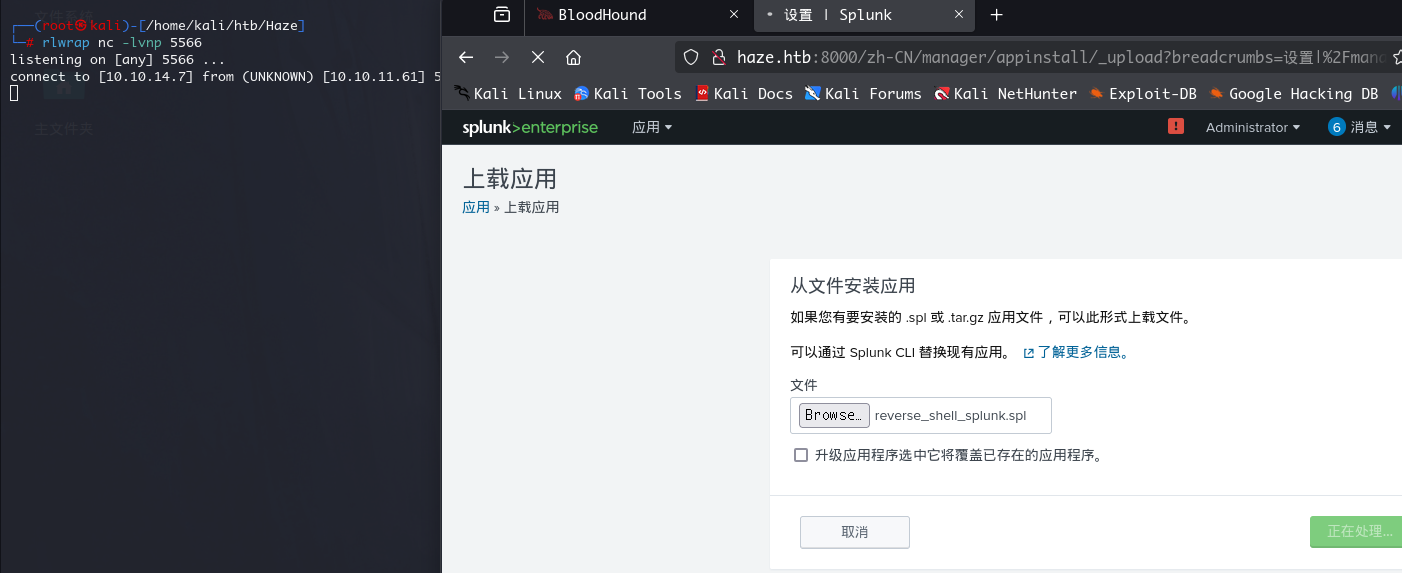The image size is (1402, 573).
Task: Click the 上载应用 page heading
Action: pos(510,179)
